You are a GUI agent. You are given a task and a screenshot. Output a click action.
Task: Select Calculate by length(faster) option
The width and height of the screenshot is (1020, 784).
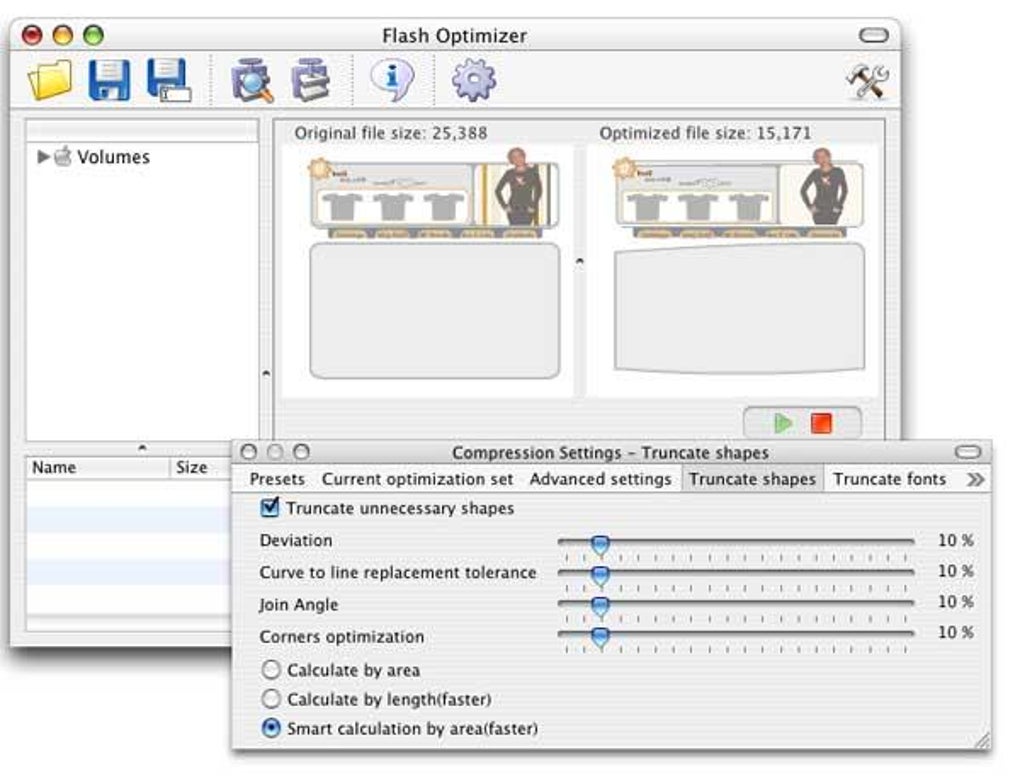(x=271, y=699)
